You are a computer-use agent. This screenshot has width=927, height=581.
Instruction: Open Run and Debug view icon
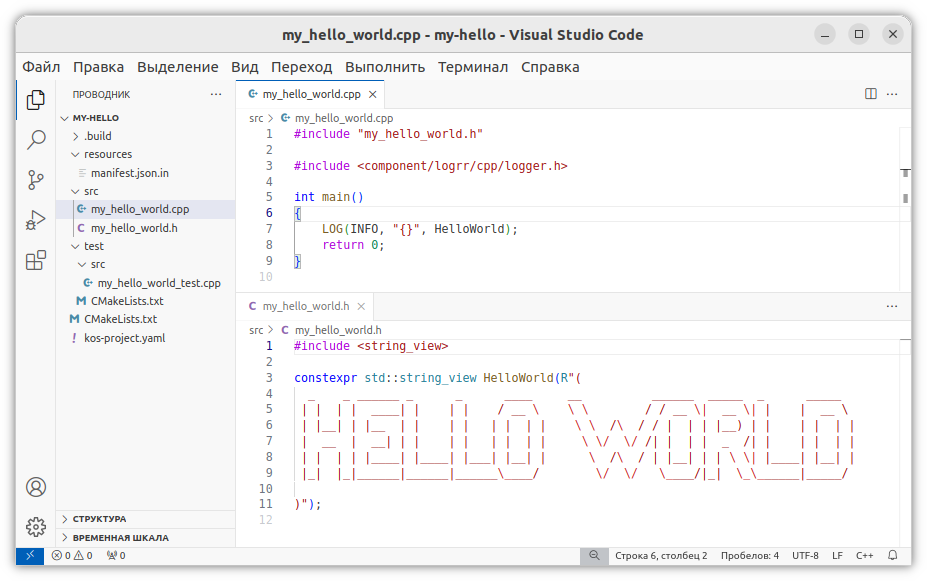tap(35, 220)
